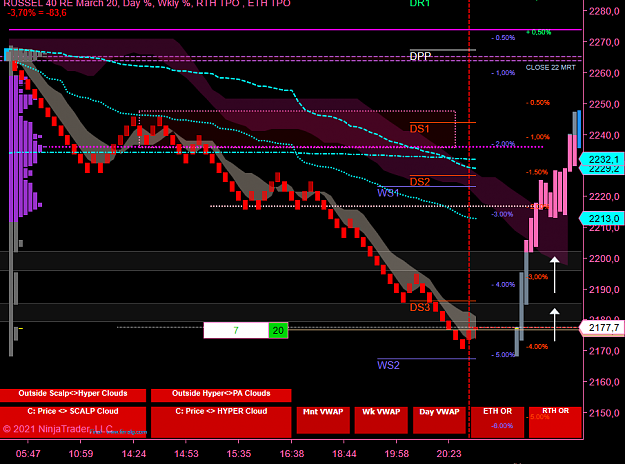Click the Outside Hyper<>PA Clouds panel
This screenshot has height=464, width=625.
221,395
